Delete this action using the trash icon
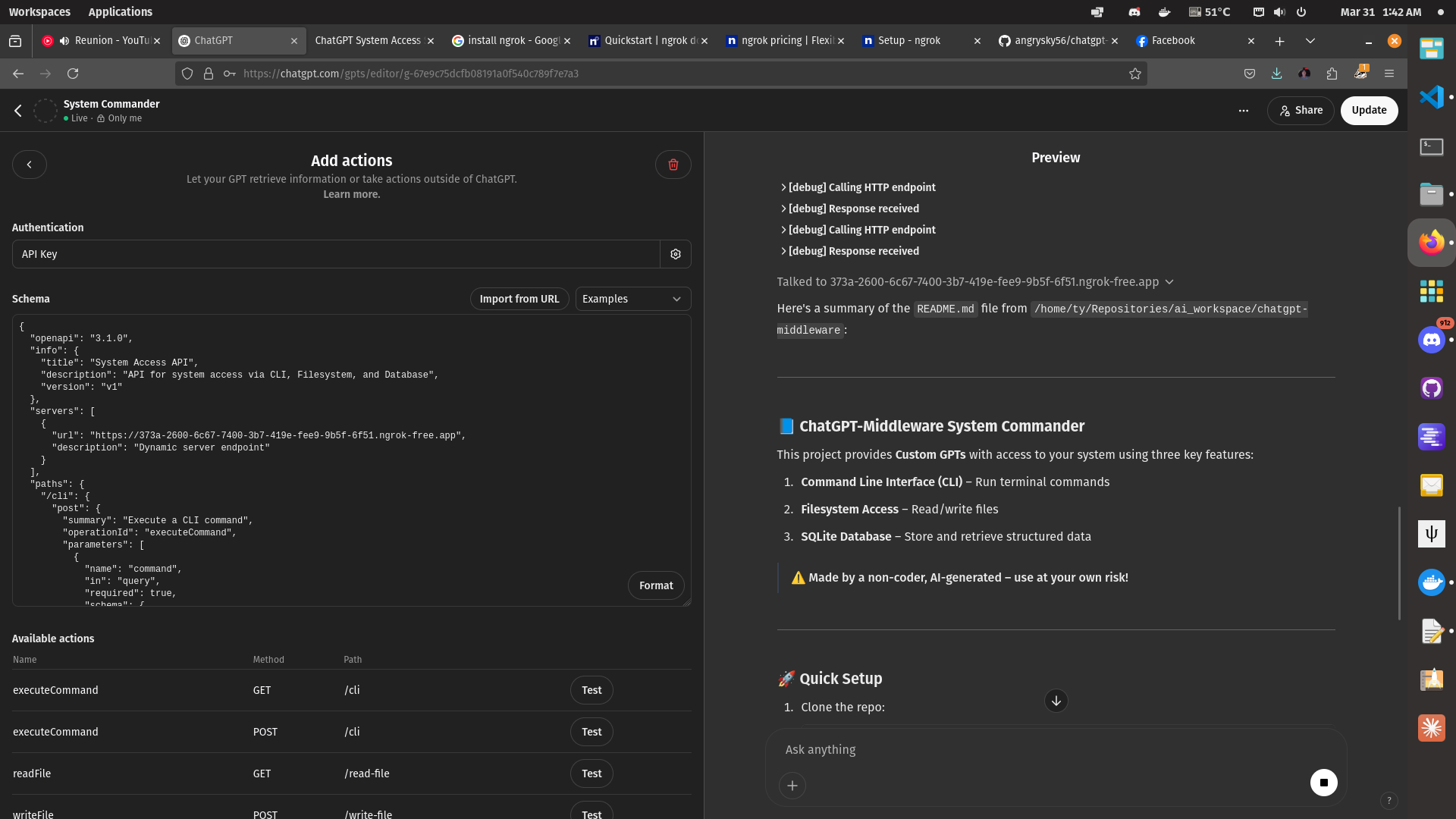The width and height of the screenshot is (1456, 819). 673,165
